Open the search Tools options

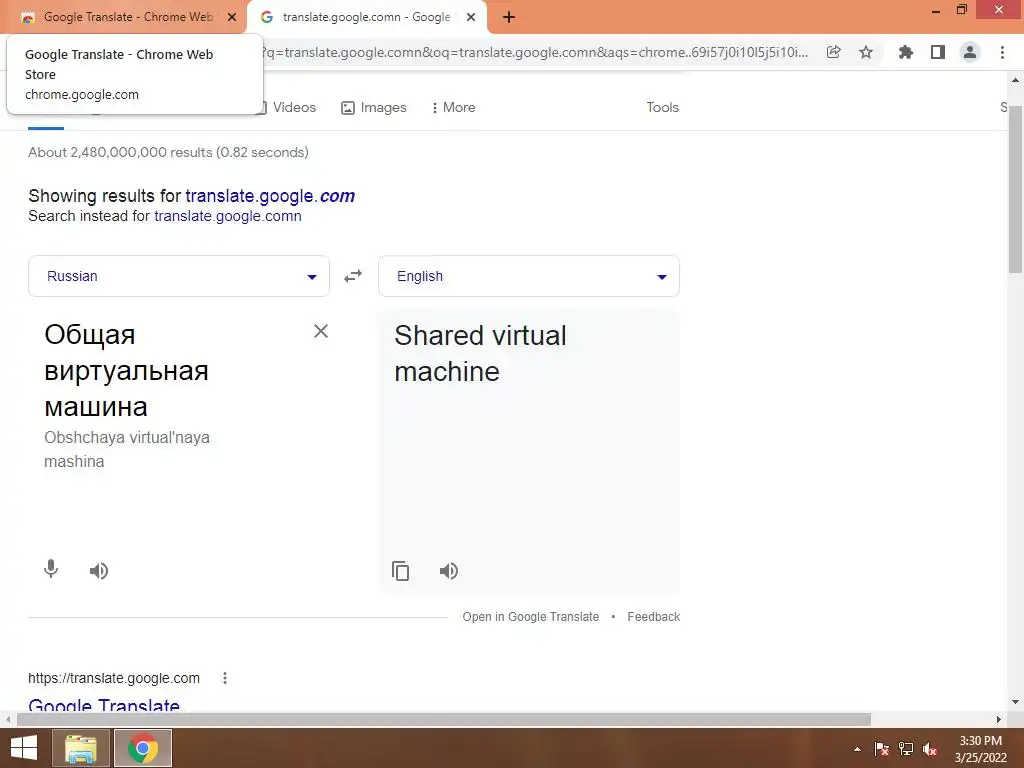pos(662,107)
